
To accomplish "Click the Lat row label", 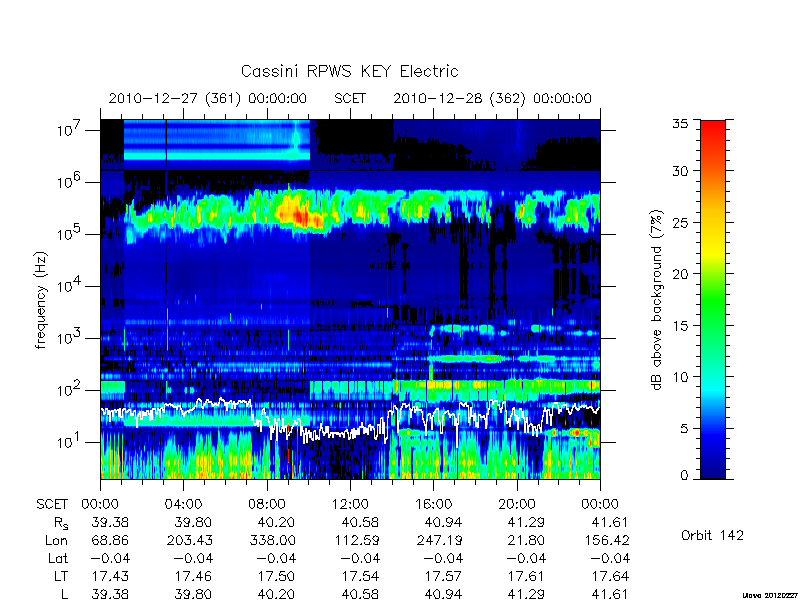I will pyautogui.click(x=58, y=558).
